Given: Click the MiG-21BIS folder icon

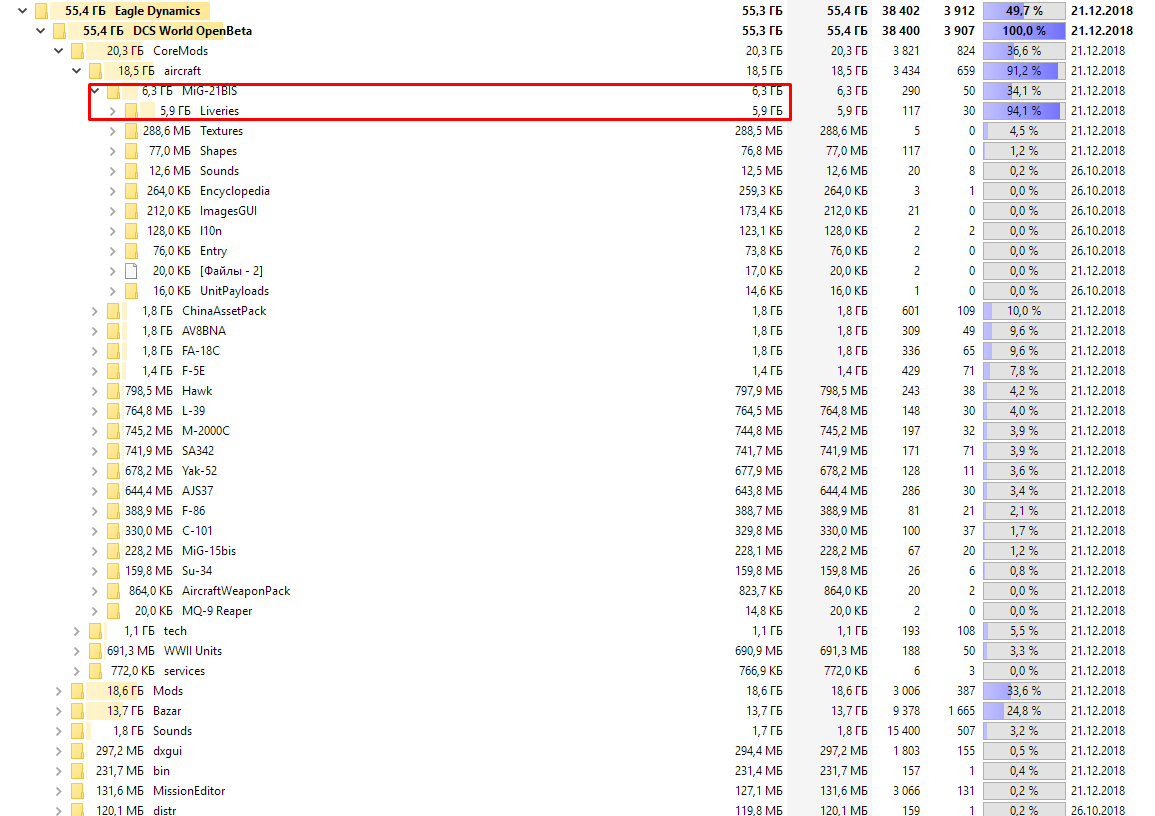Looking at the screenshot, I should 113,91.
